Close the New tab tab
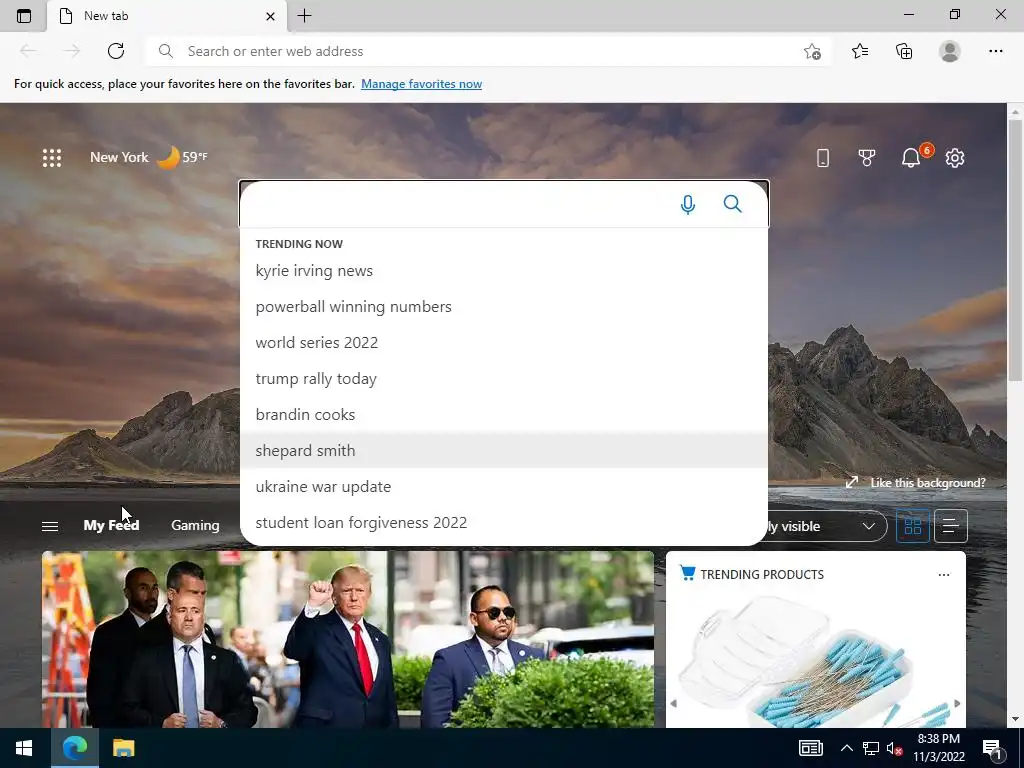Image resolution: width=1024 pixels, height=768 pixels. click(x=270, y=16)
